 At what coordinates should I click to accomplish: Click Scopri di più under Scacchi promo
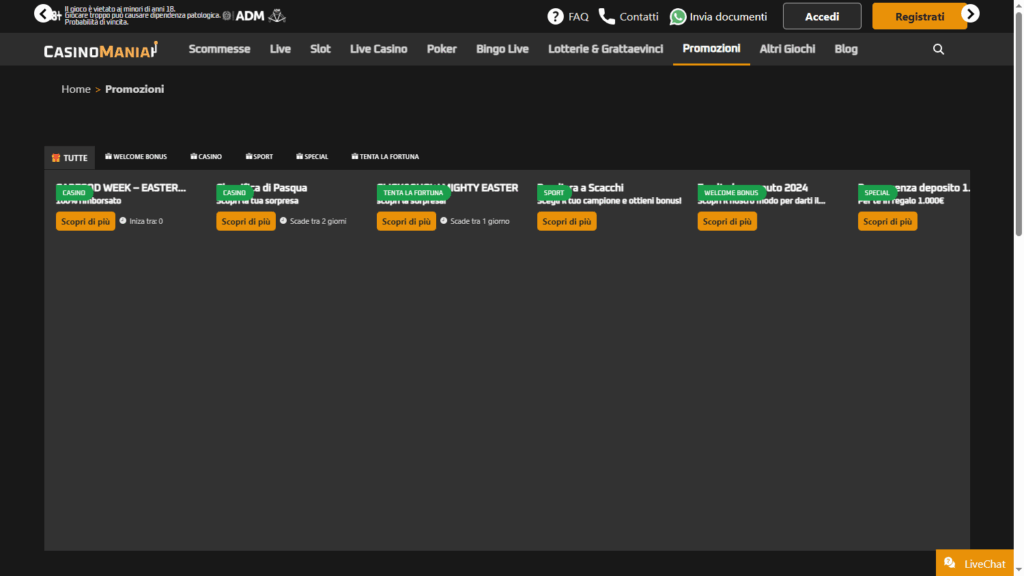tap(566, 221)
